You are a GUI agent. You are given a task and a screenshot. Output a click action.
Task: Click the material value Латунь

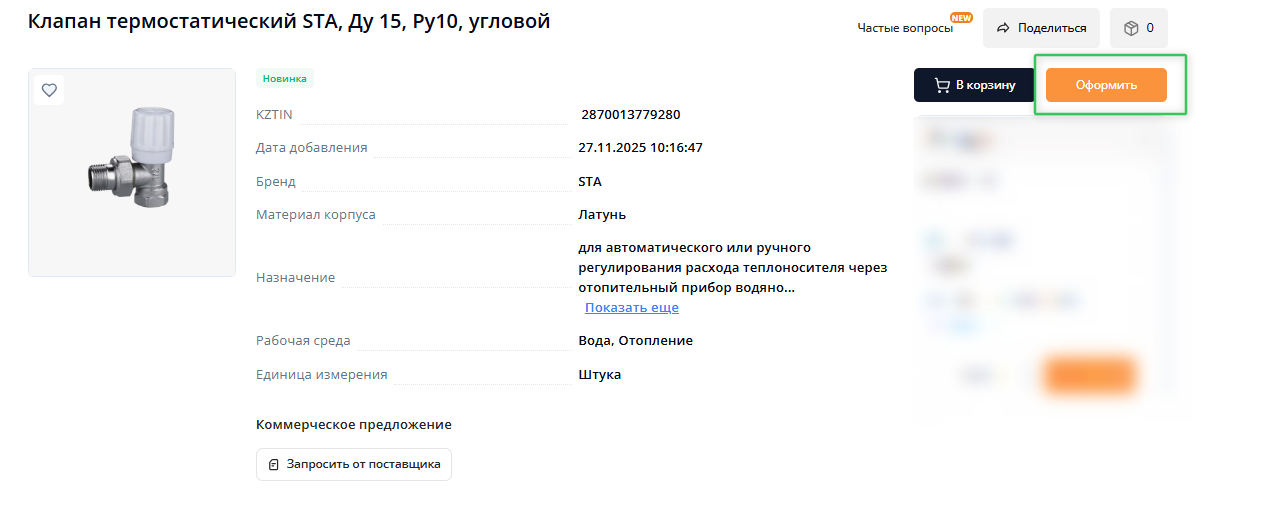click(602, 215)
